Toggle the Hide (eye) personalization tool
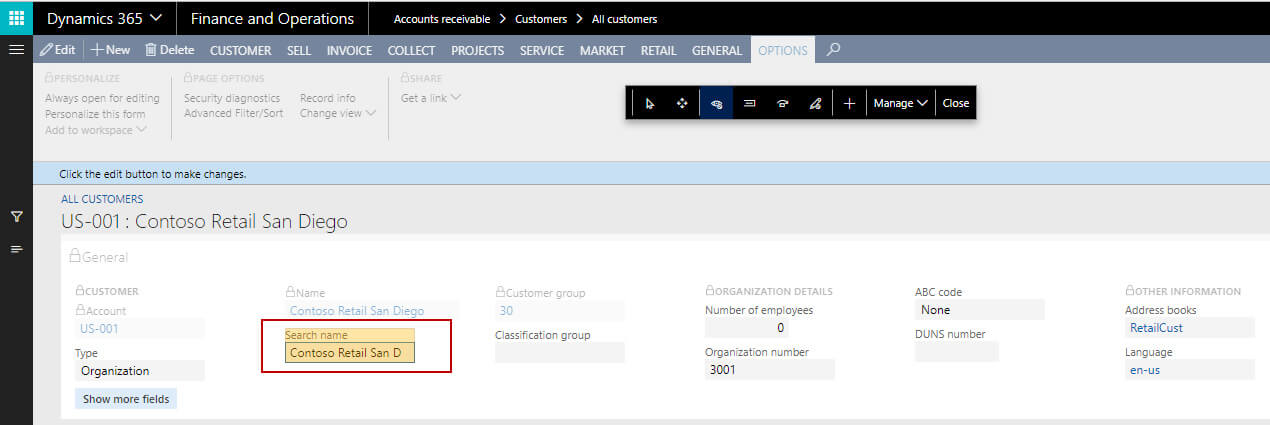The width and height of the screenshot is (1270, 425). tap(716, 103)
